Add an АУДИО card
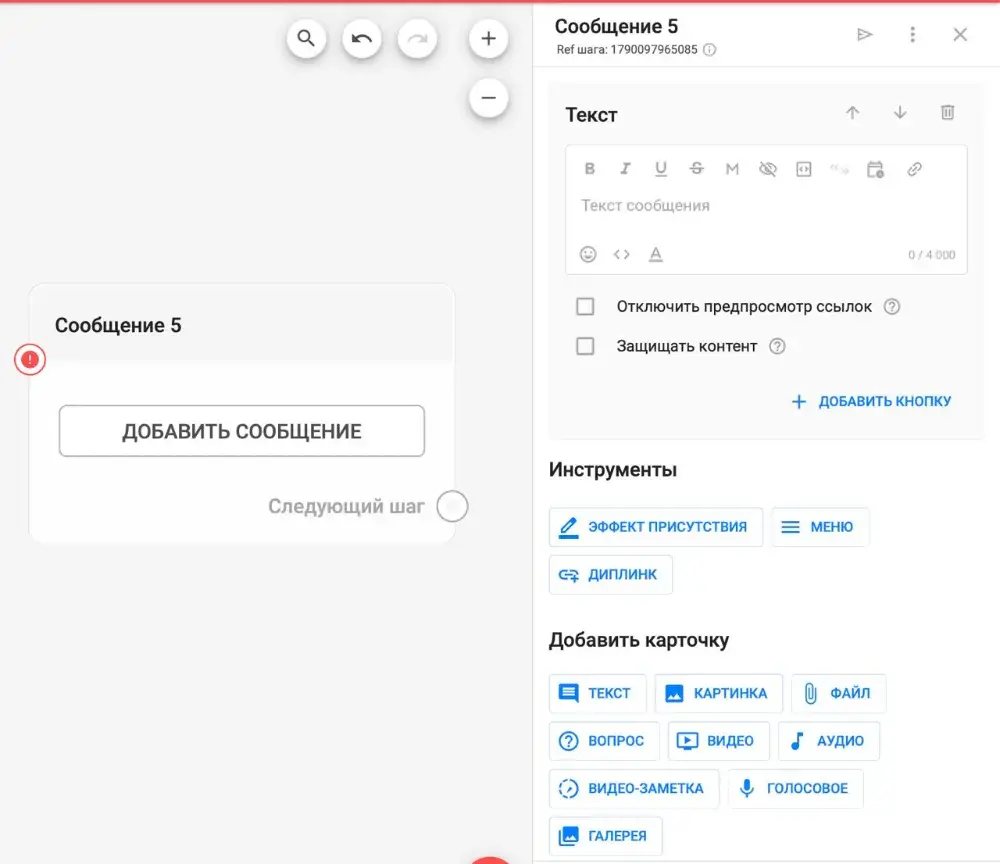This screenshot has height=864, width=1000. tap(828, 741)
